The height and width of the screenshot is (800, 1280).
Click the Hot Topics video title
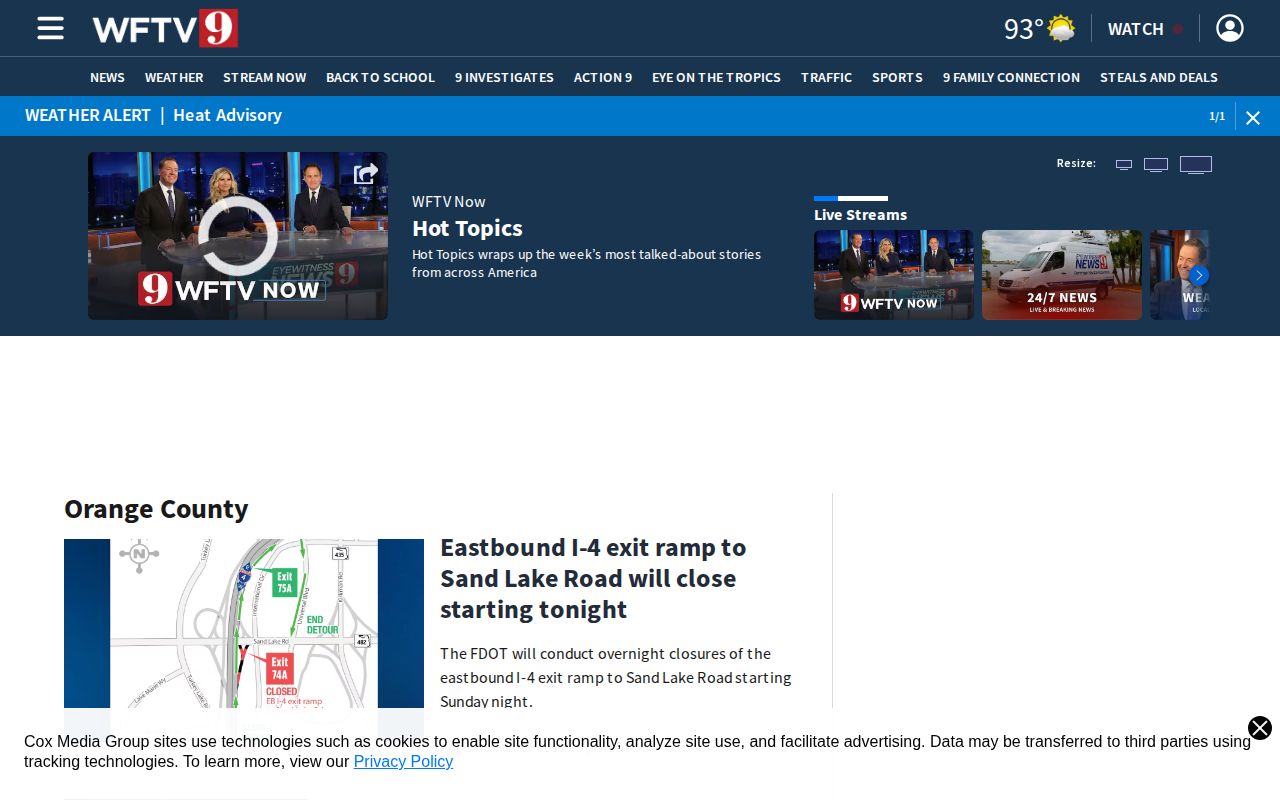pyautogui.click(x=467, y=228)
